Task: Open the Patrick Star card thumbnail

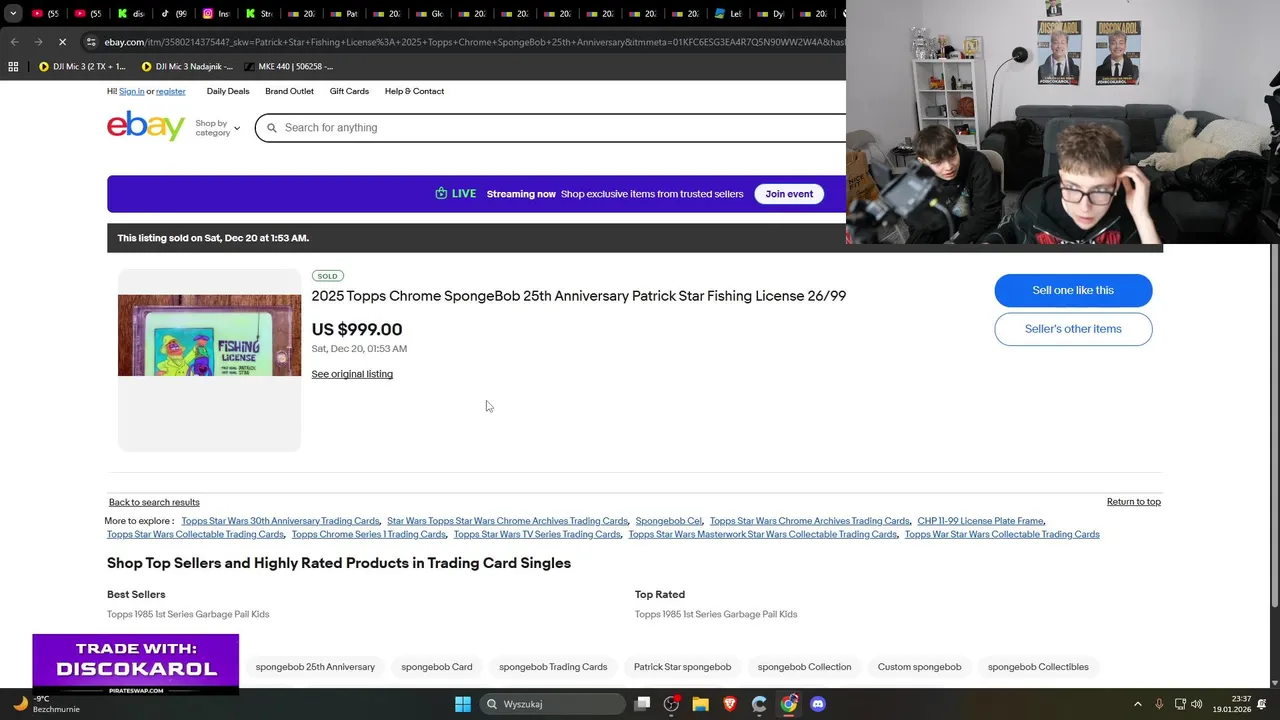Action: (209, 335)
